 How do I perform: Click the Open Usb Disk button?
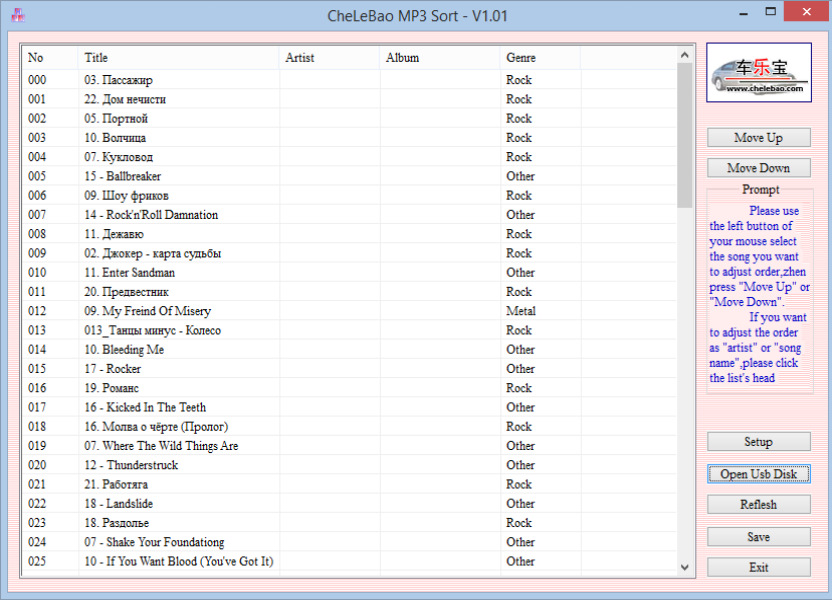[x=759, y=474]
